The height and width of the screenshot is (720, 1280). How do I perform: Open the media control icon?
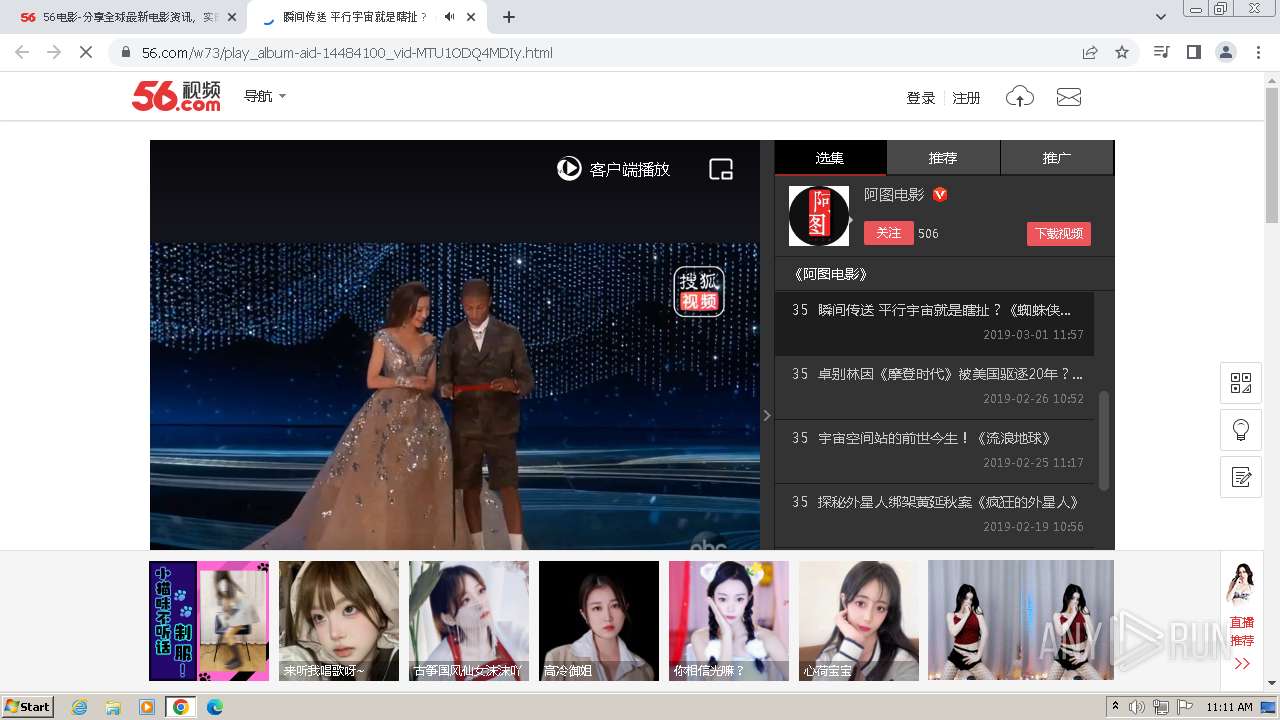coord(1161,52)
